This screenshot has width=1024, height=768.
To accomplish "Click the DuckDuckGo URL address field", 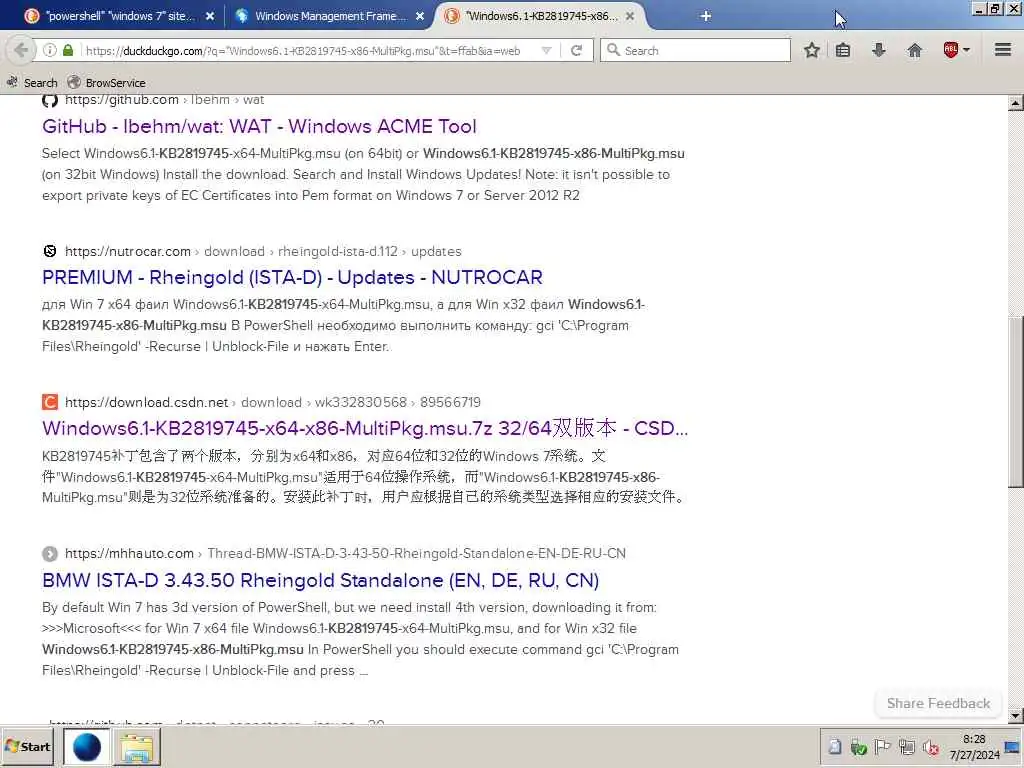I will [302, 50].
